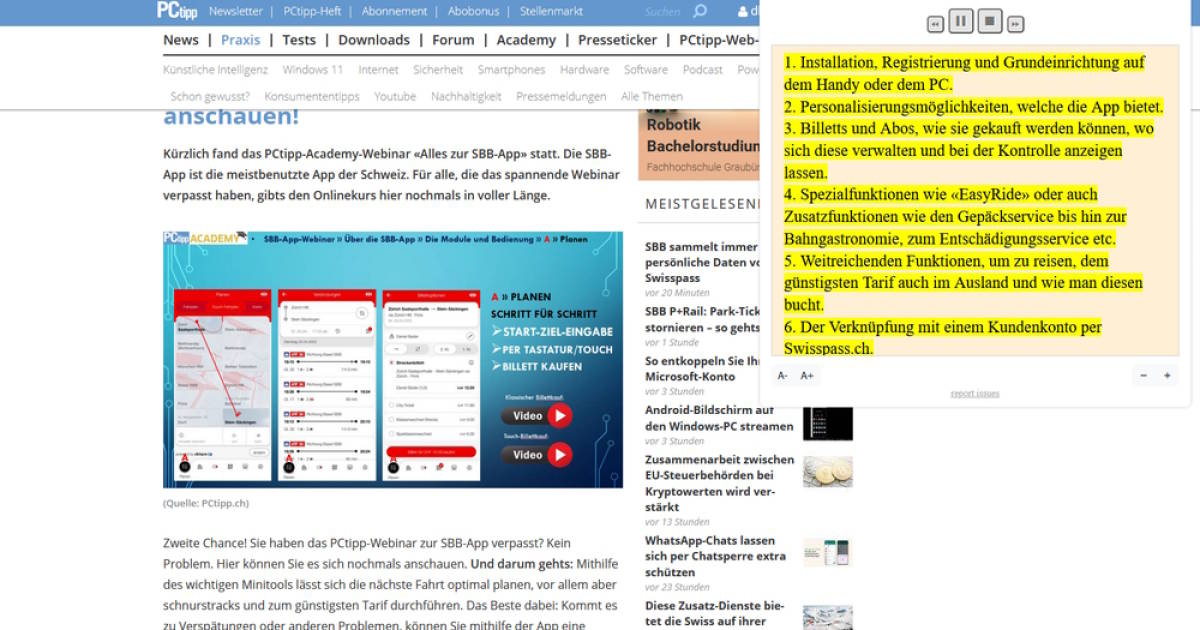The width and height of the screenshot is (1200, 630).
Task: Open Konsumententipps topic
Action: coord(312,97)
